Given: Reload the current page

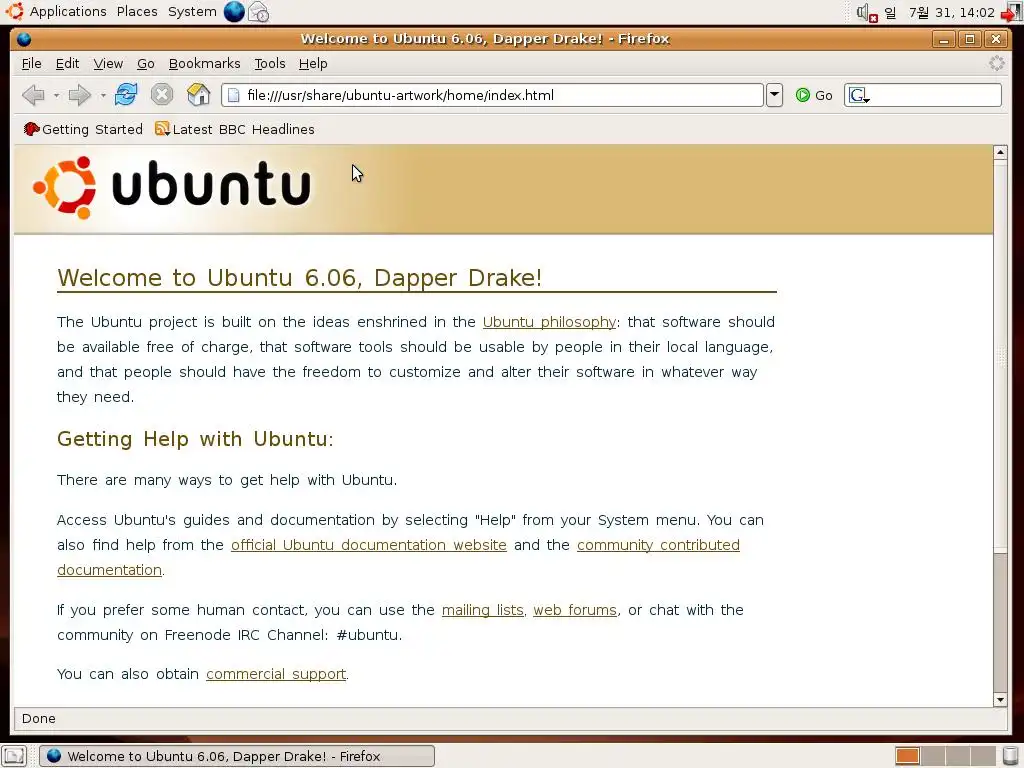Looking at the screenshot, I should pyautogui.click(x=125, y=95).
